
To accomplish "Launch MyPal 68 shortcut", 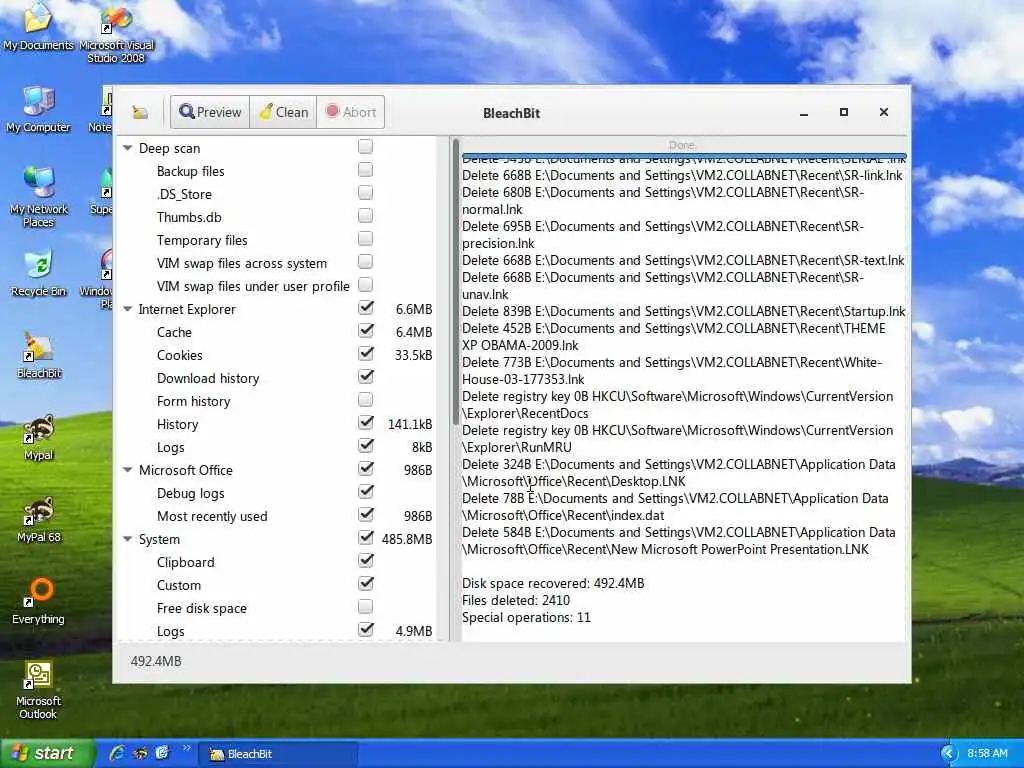I will click(x=39, y=519).
